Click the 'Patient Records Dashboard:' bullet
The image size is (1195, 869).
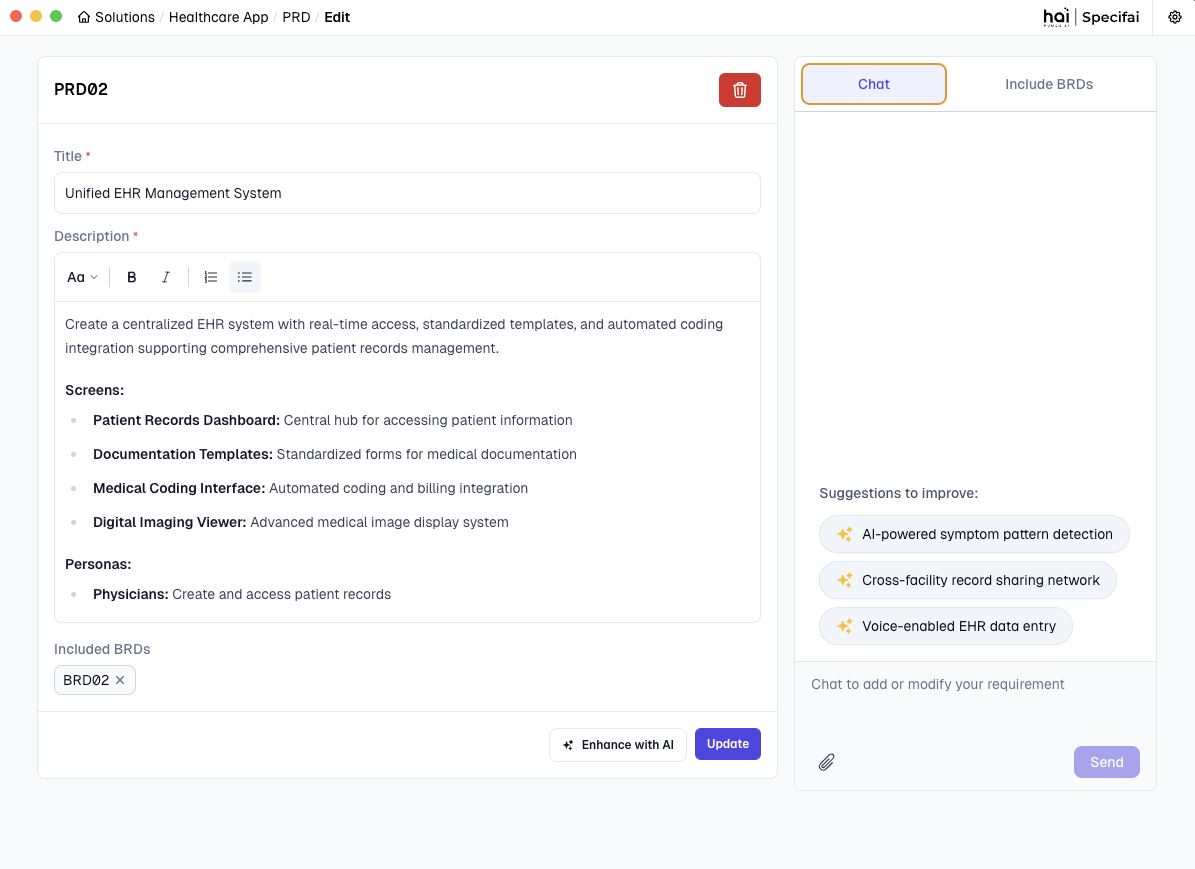click(x=332, y=421)
